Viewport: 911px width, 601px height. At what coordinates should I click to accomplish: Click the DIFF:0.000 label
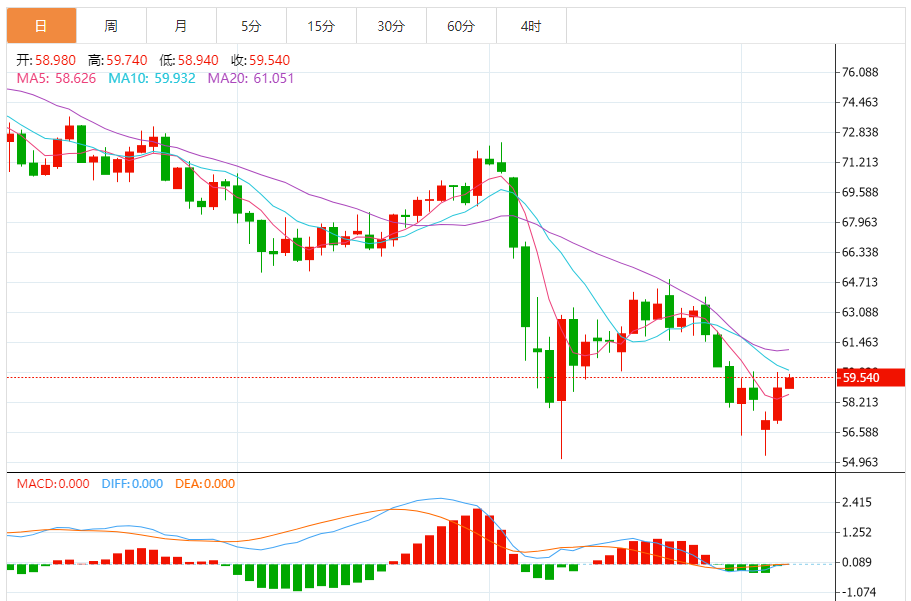pyautogui.click(x=132, y=484)
